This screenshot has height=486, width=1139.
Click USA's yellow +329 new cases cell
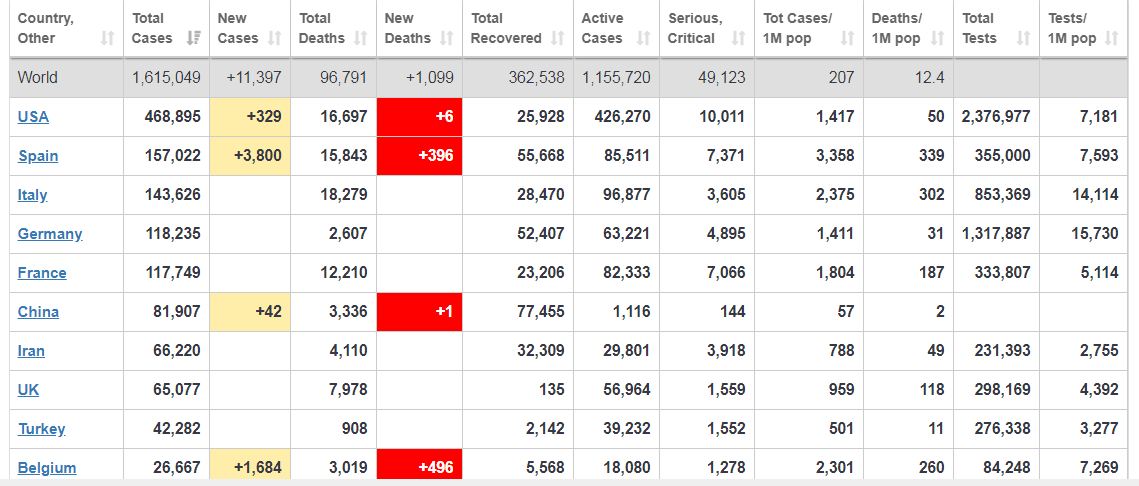250,117
